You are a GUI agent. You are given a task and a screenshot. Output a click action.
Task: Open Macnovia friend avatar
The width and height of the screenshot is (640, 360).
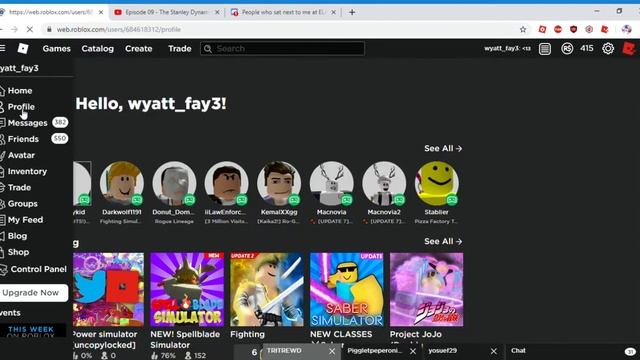[x=331, y=184]
